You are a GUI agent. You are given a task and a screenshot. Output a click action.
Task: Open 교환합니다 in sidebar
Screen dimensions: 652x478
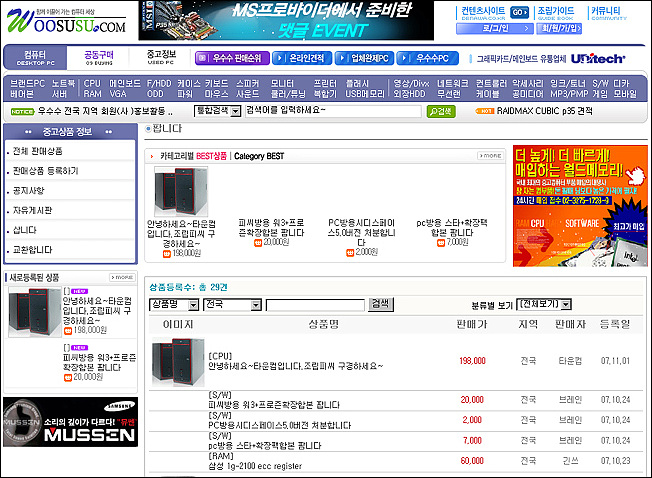[32, 249]
